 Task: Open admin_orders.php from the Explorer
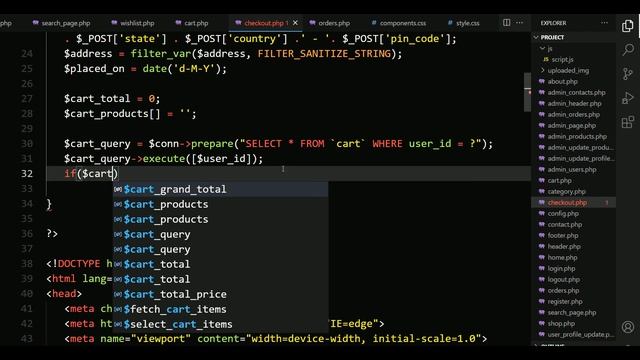click(x=573, y=114)
